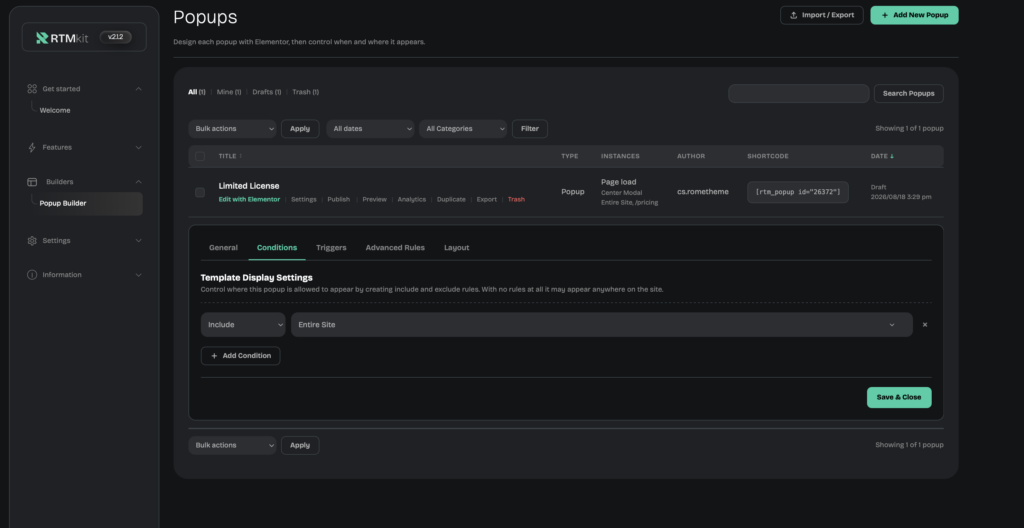Open the bottom Bulk actions dropdown
1024x528 pixels.
coord(232,445)
